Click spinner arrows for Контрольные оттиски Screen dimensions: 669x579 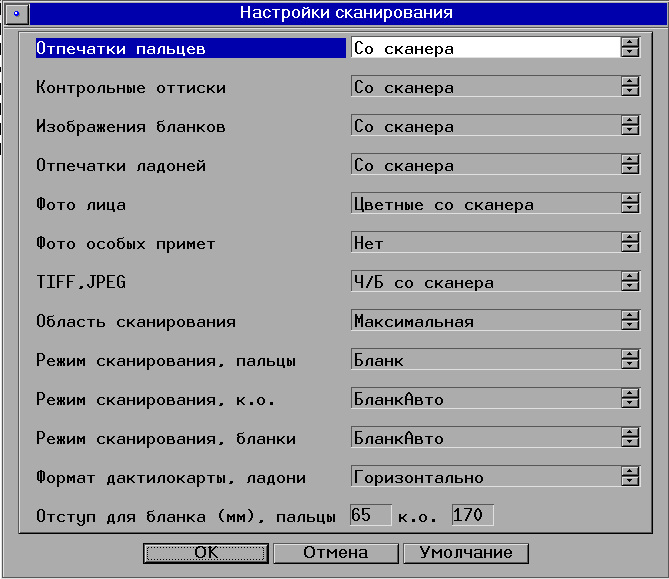(x=630, y=86)
